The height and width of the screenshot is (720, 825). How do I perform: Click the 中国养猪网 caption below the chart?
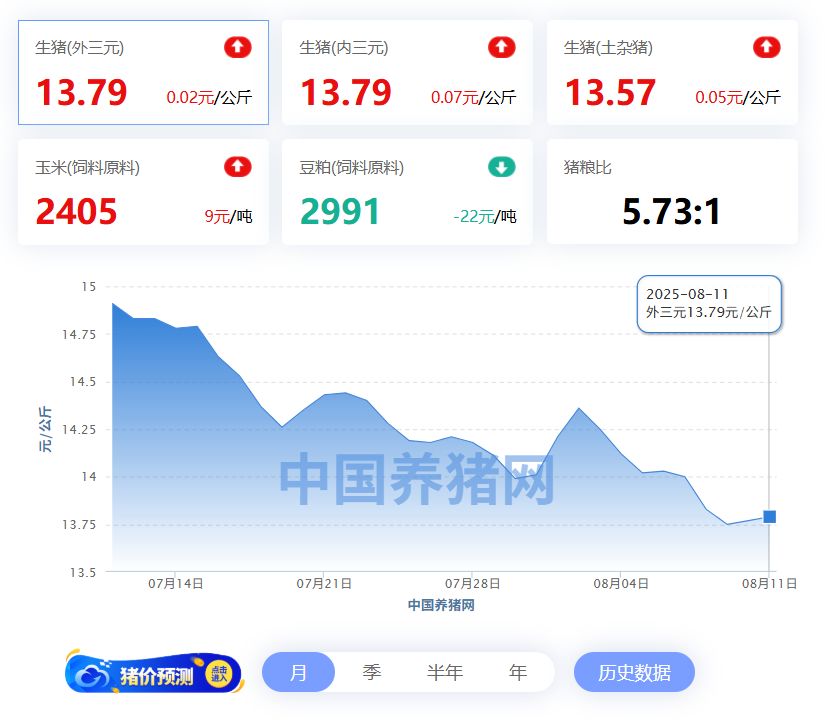441,605
